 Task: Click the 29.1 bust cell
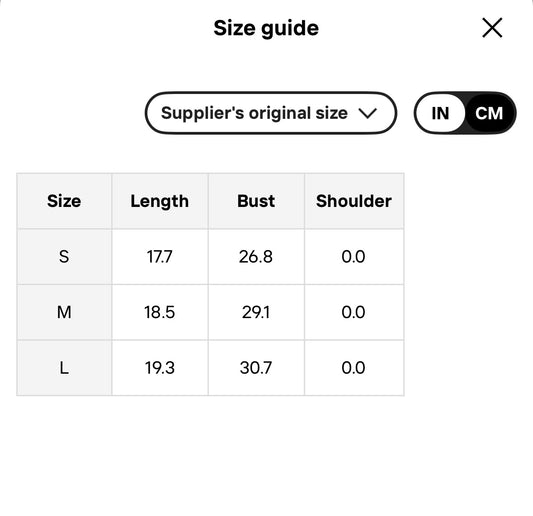point(256,312)
